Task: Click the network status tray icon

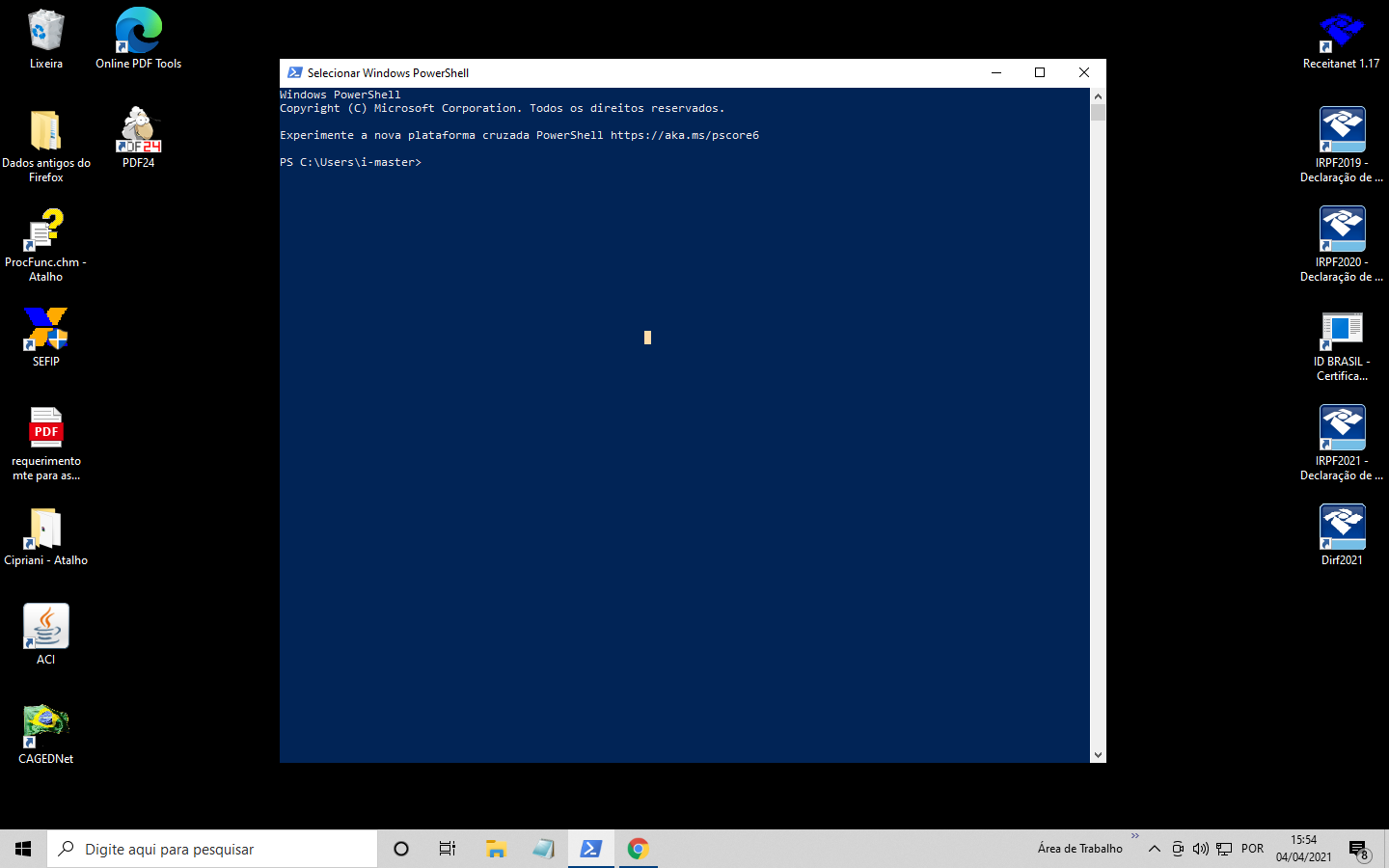Action: pyautogui.click(x=1224, y=849)
